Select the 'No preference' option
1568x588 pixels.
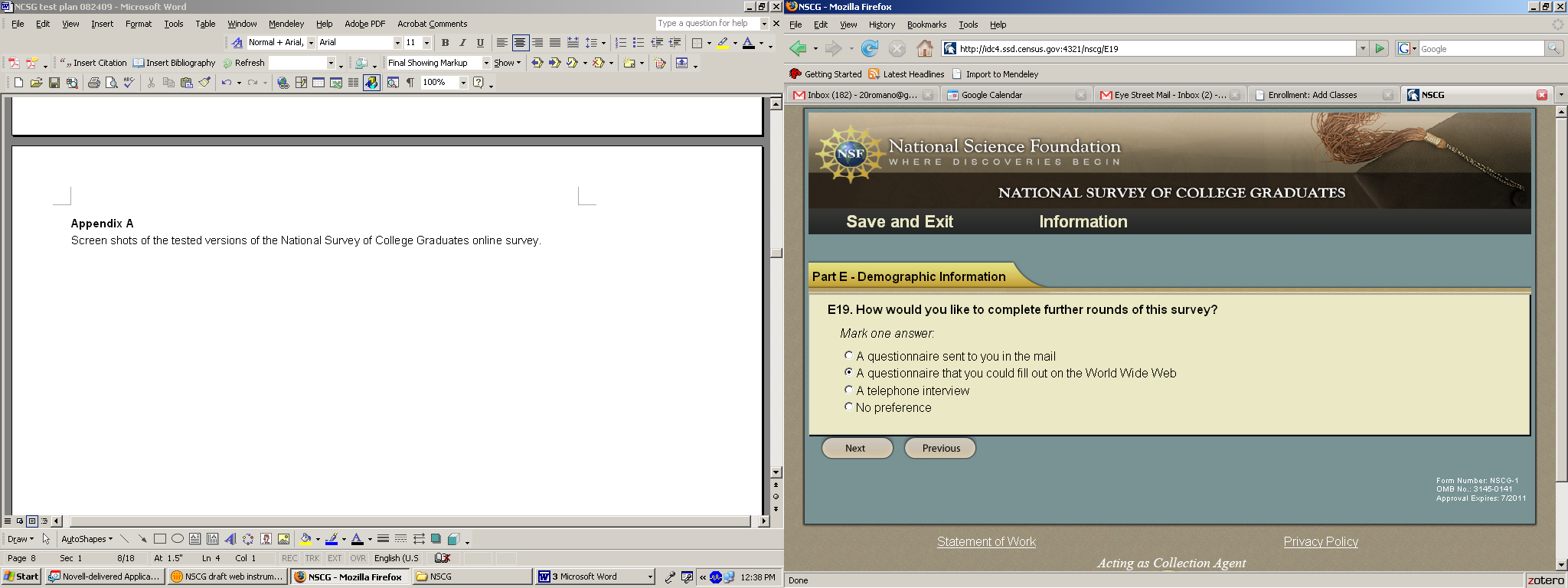(x=848, y=407)
